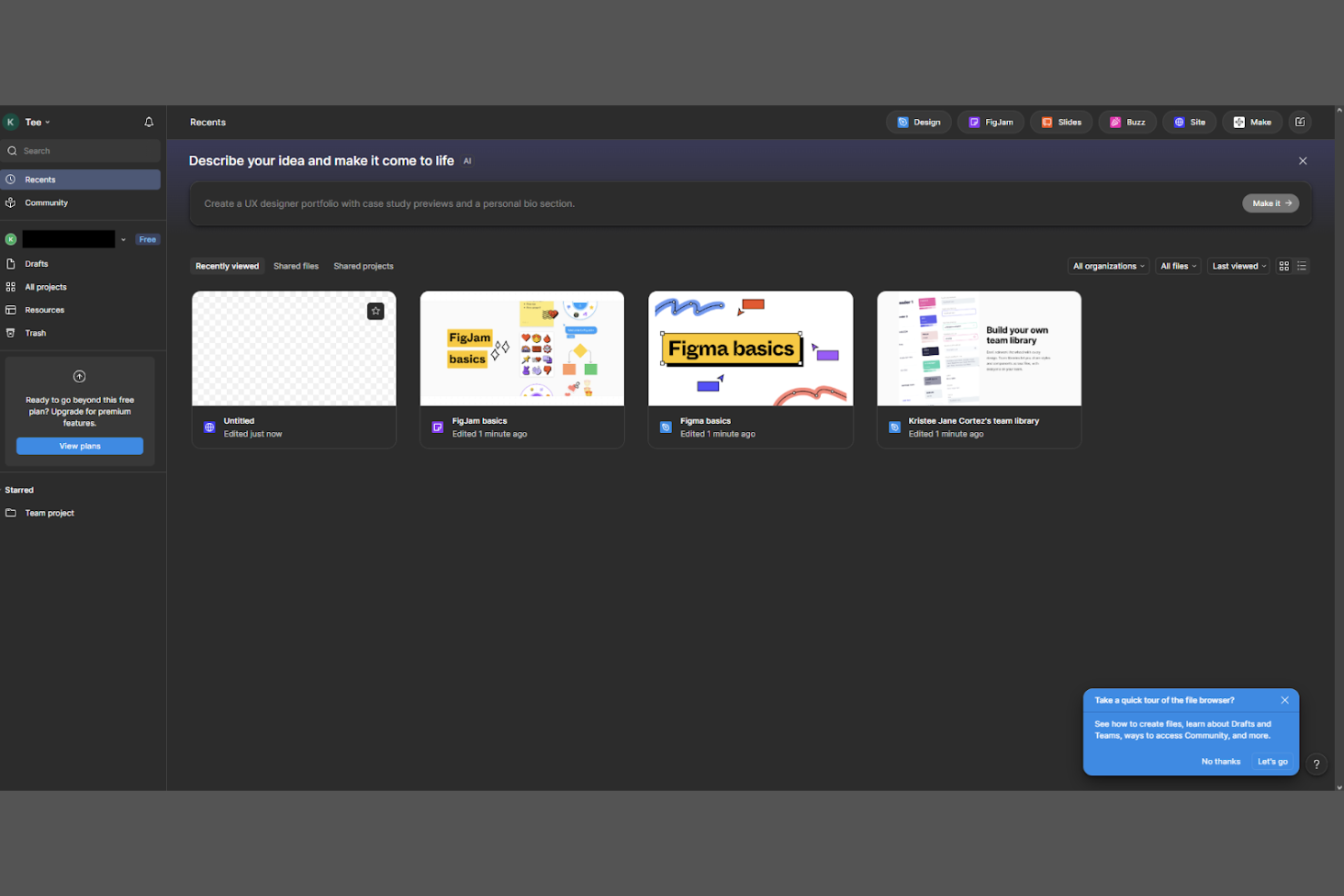Open the Figma basics file thumbnail
The width and height of the screenshot is (1344, 896).
[750, 348]
